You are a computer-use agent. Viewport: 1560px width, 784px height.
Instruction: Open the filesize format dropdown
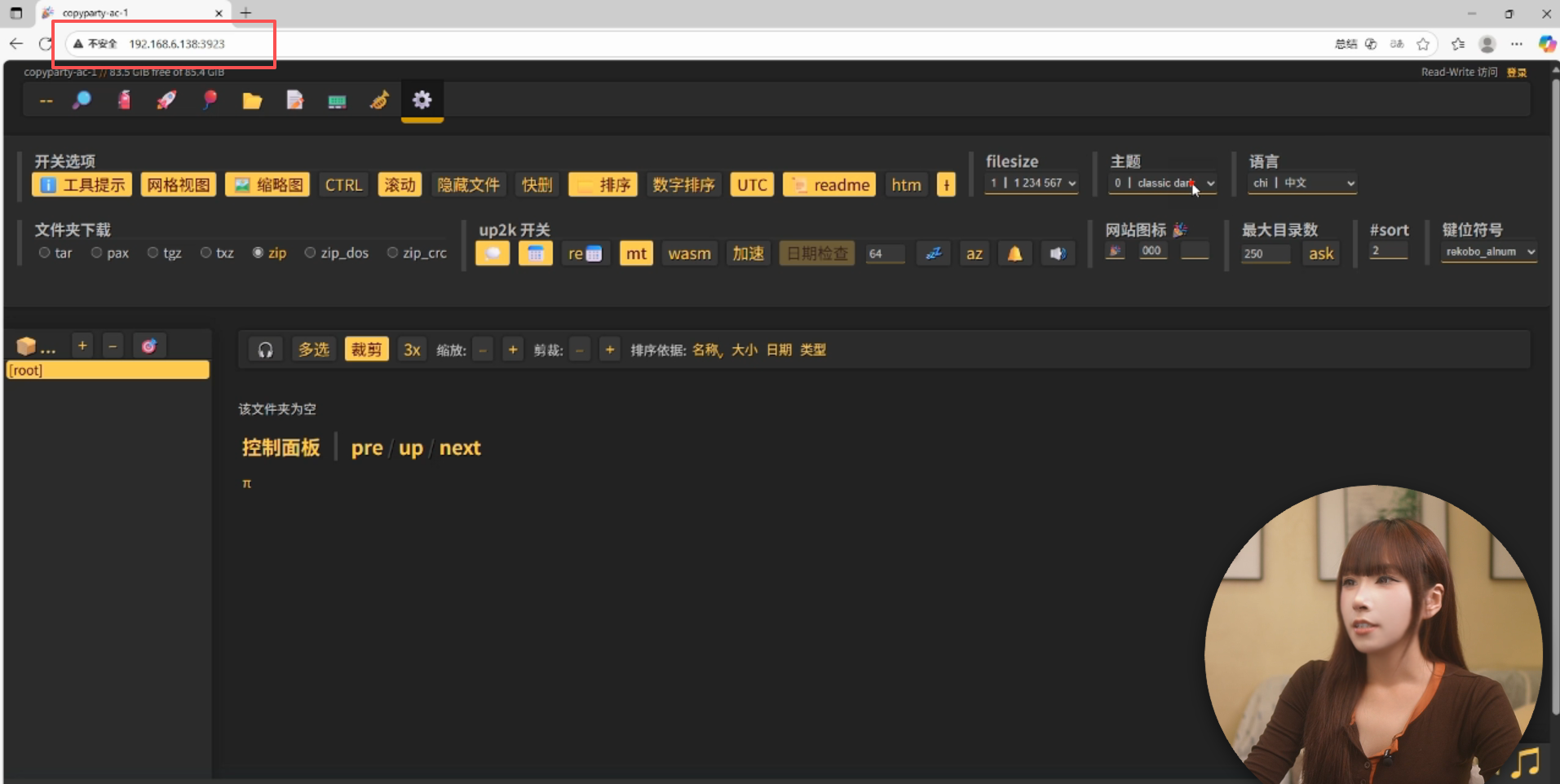point(1032,183)
